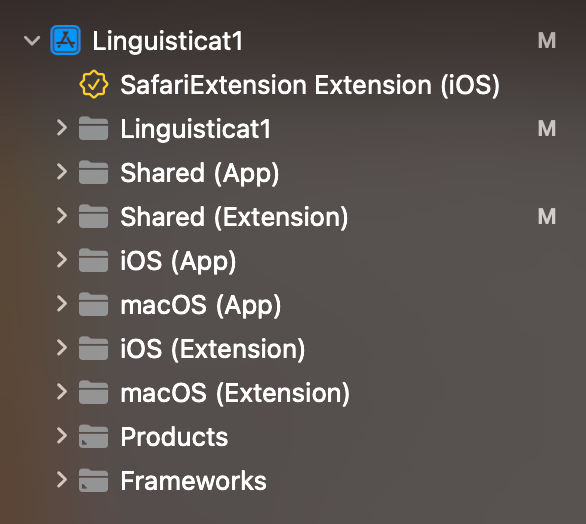This screenshot has width=586, height=524.
Task: Click the Linguisticat1 folder icon
Action: 93,128
